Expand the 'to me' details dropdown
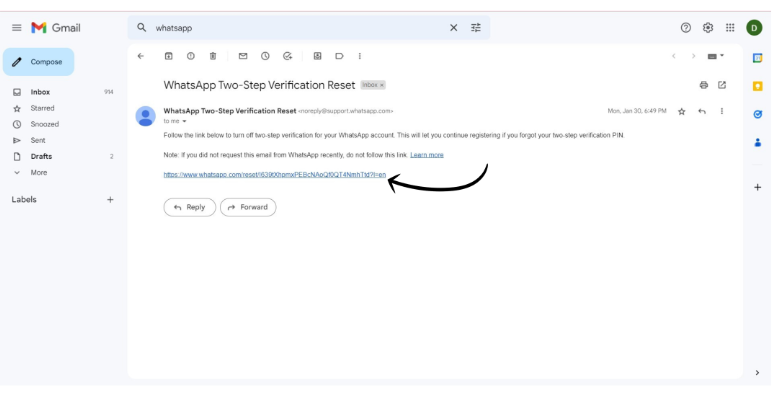This screenshot has height=401, width=772. pos(184,121)
